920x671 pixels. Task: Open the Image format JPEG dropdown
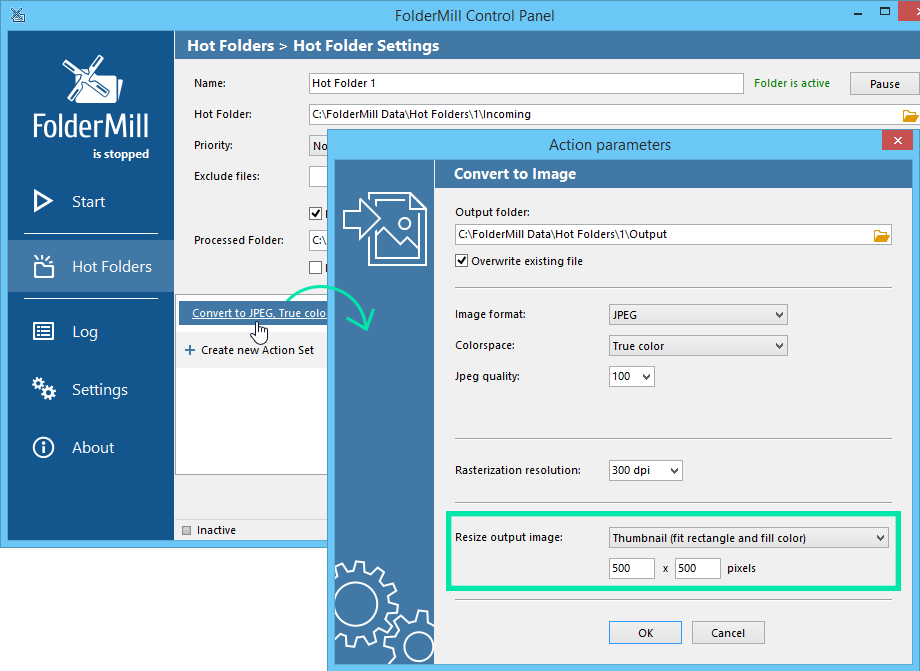pos(698,314)
